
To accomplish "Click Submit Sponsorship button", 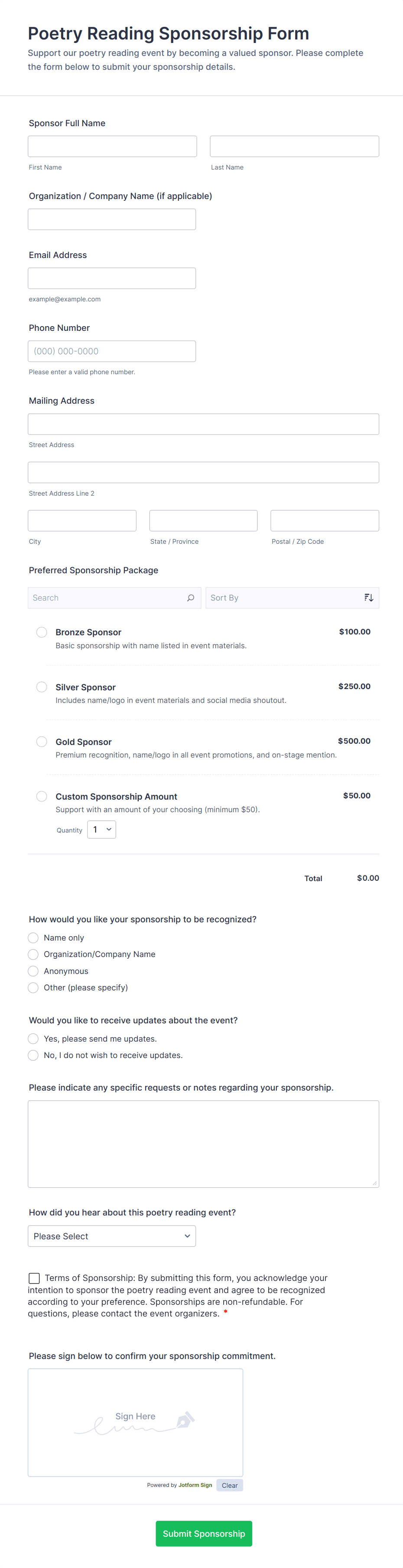I will click(x=204, y=1533).
